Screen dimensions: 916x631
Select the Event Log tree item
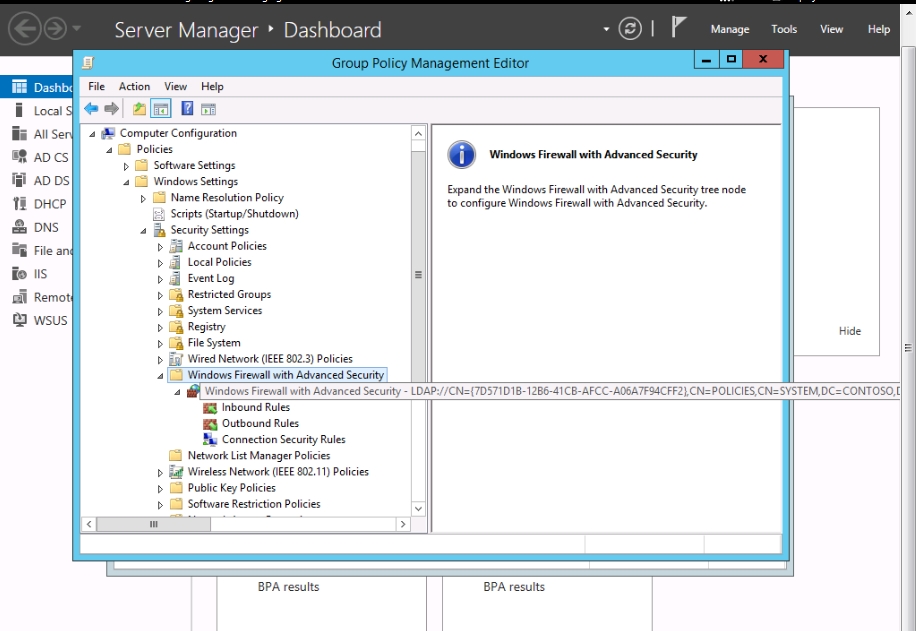[211, 278]
